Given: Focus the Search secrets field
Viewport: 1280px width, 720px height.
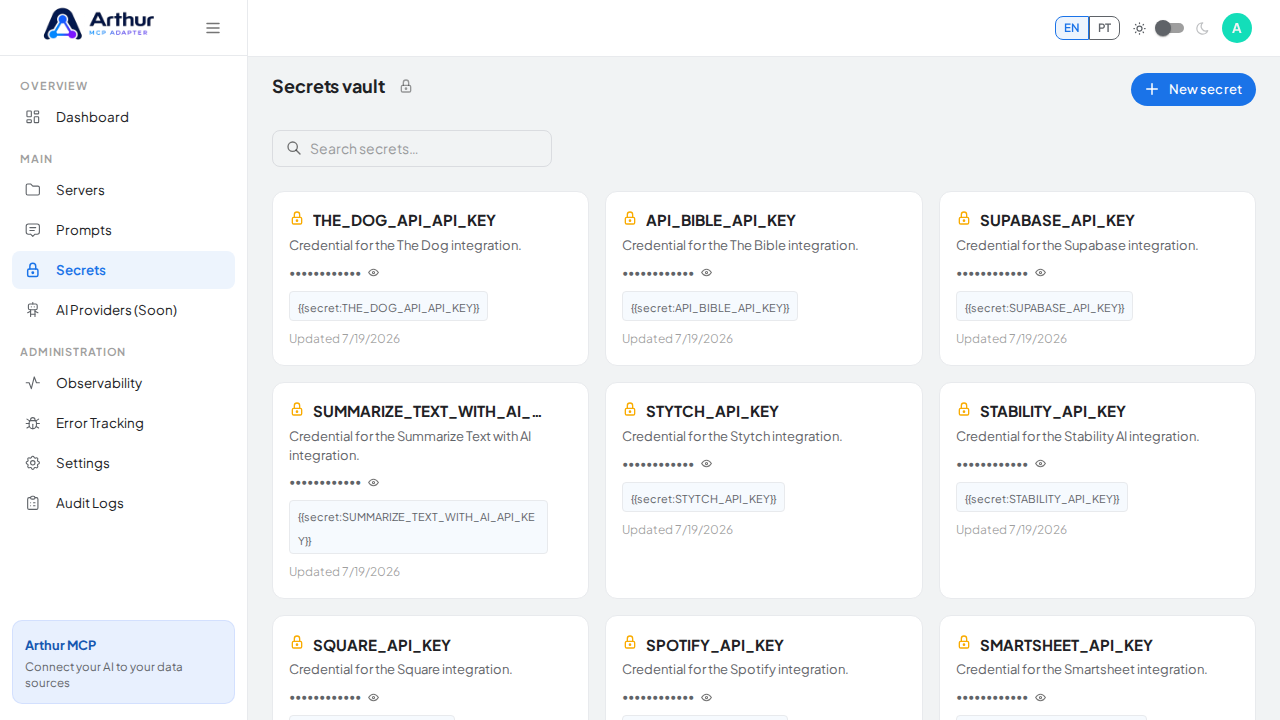Looking at the screenshot, I should 412,148.
